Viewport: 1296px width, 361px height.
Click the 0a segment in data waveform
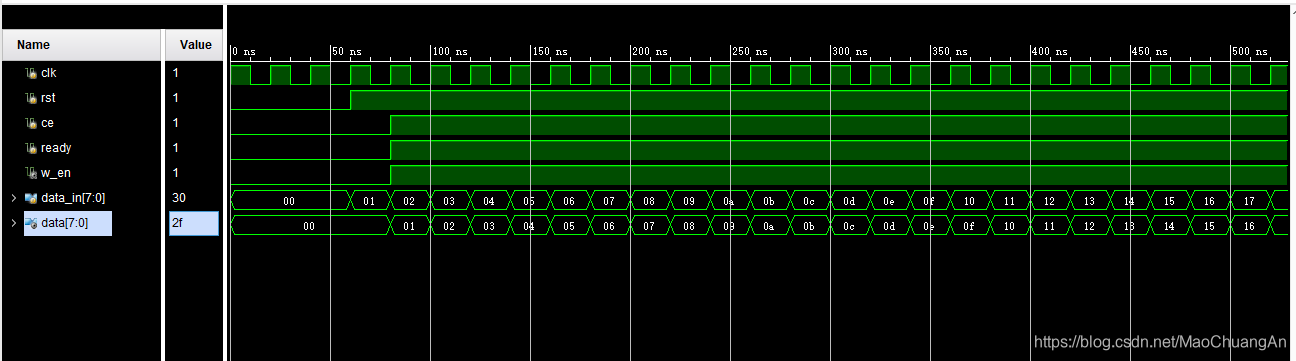(x=769, y=226)
